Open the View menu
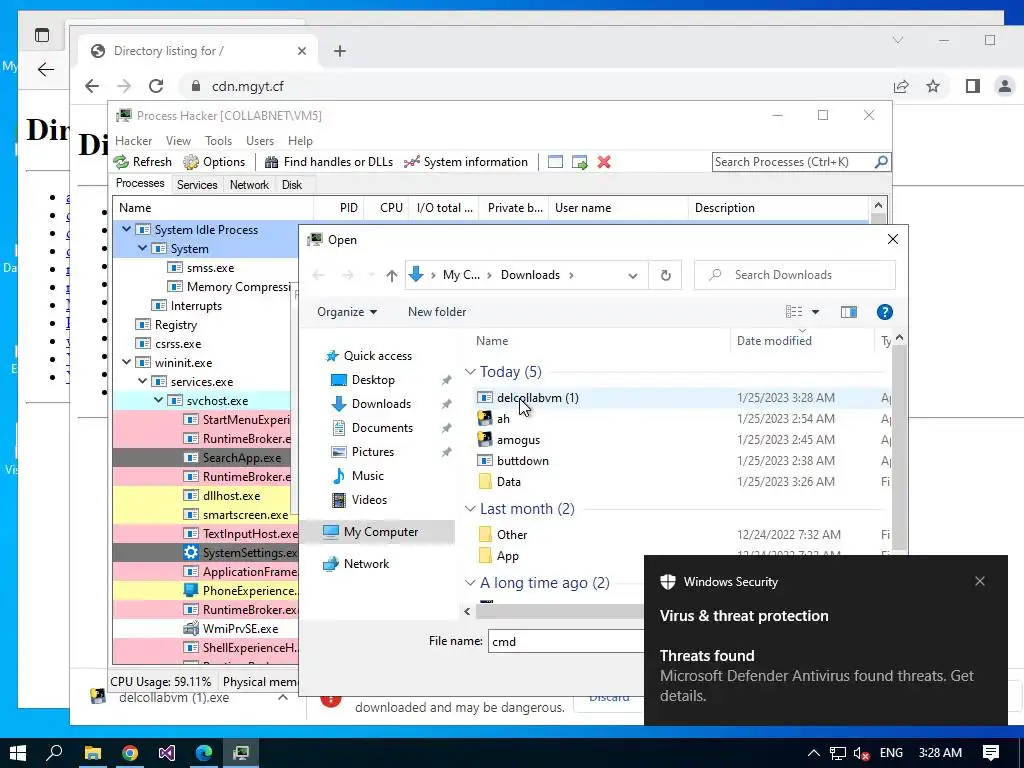 [178, 141]
